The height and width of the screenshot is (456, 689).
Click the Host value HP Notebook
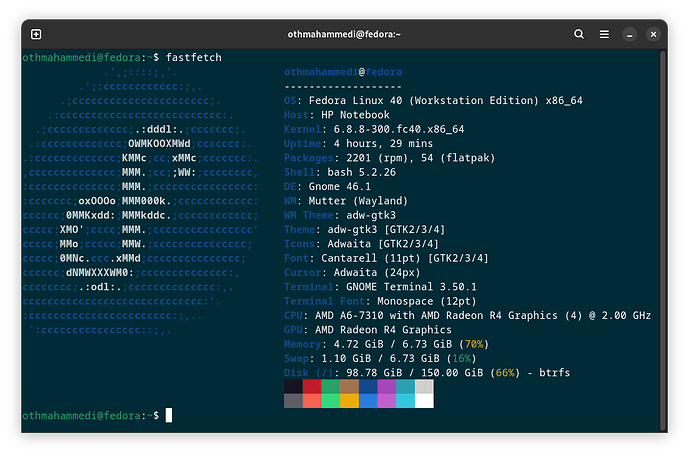coord(355,115)
